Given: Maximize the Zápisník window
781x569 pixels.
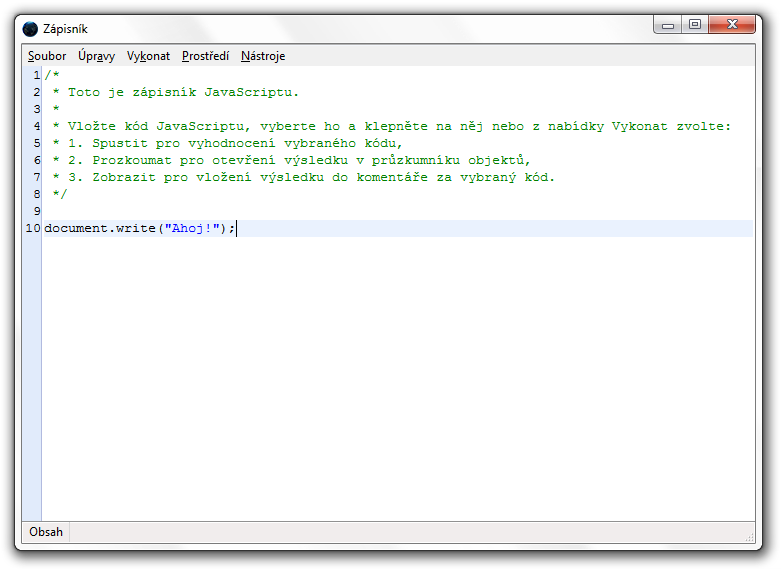Looking at the screenshot, I should 695,25.
